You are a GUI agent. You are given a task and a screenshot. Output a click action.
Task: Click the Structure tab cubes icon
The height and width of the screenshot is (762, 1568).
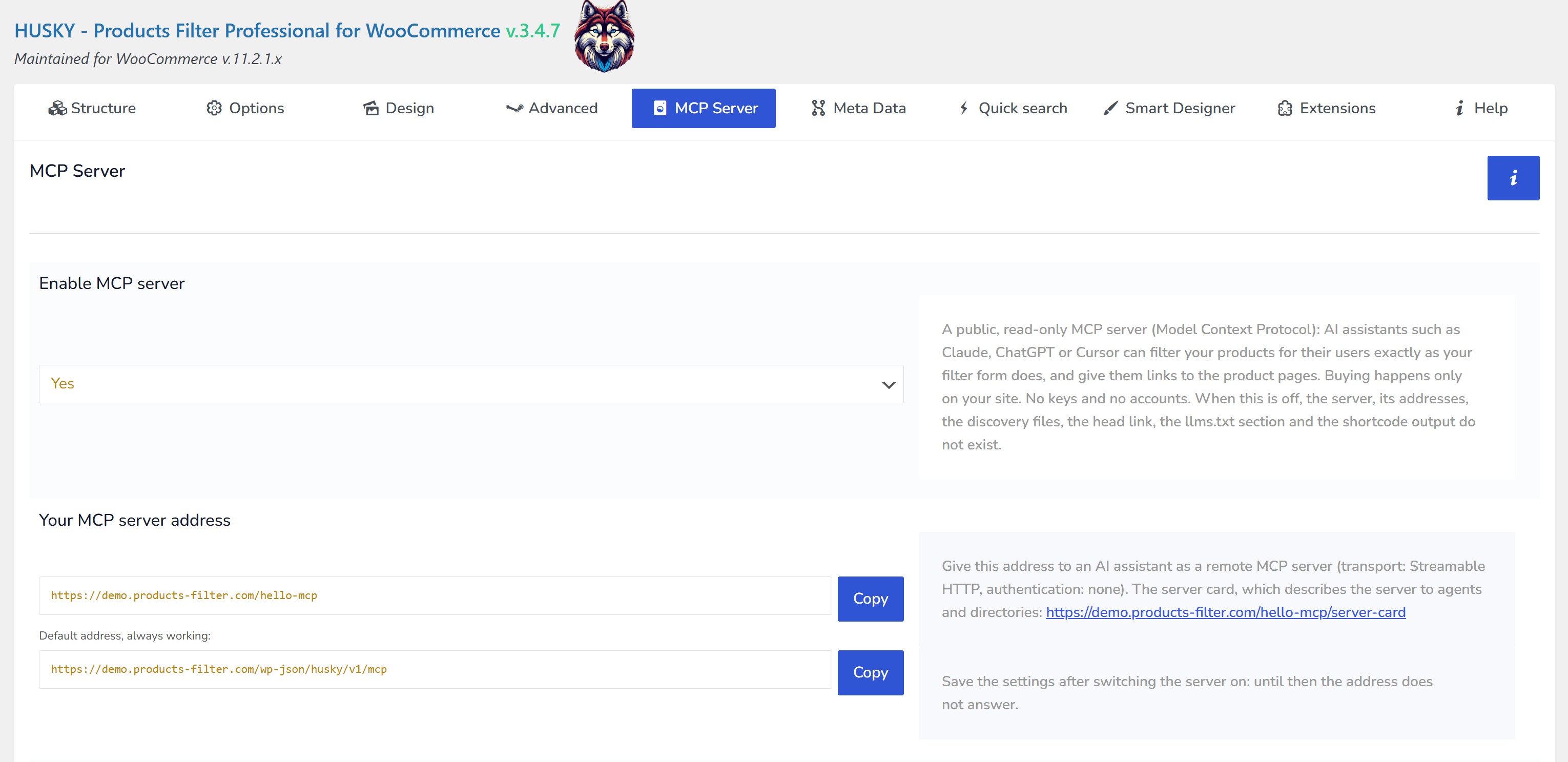click(57, 108)
